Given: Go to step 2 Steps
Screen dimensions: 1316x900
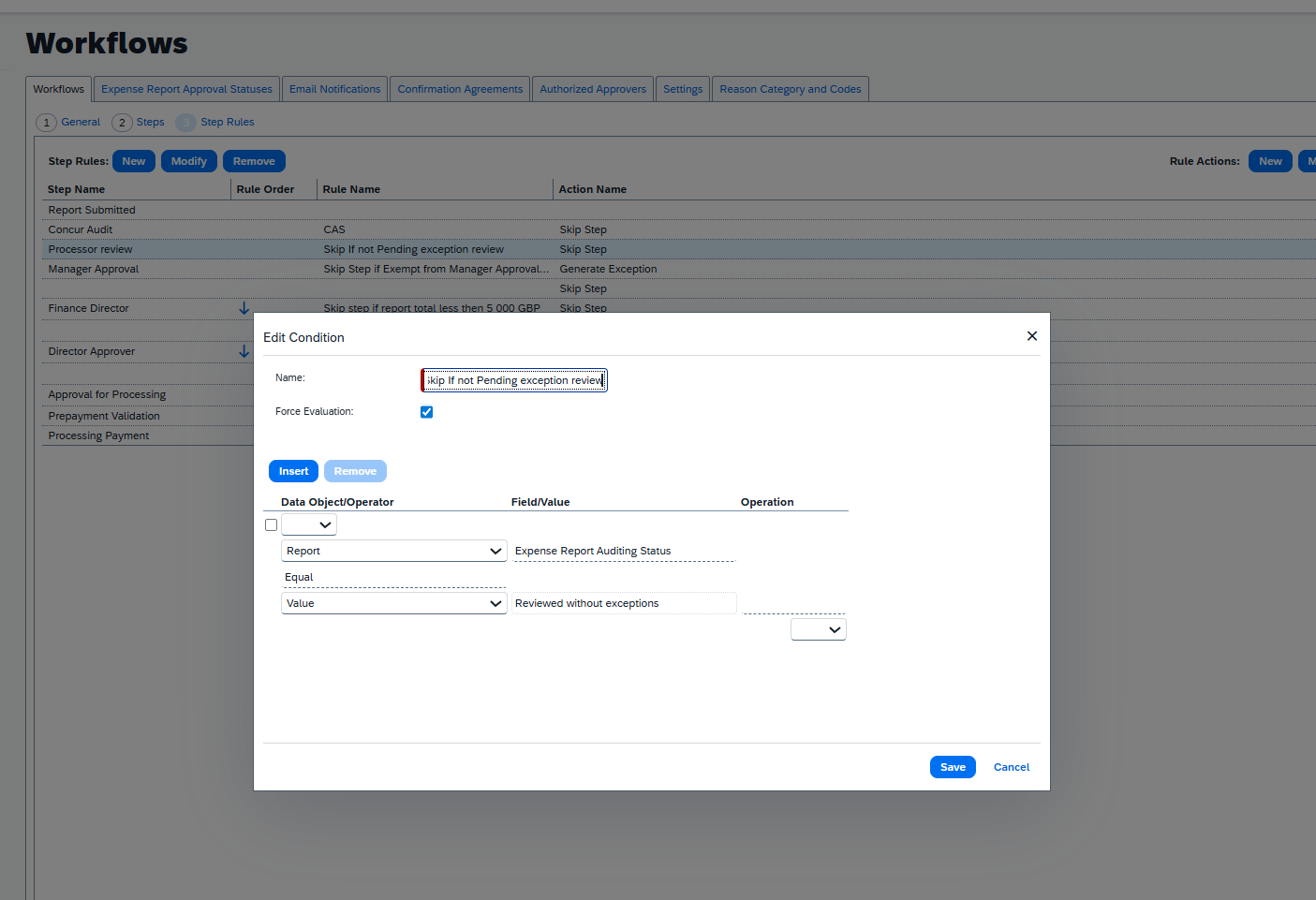Looking at the screenshot, I should 139,123.
